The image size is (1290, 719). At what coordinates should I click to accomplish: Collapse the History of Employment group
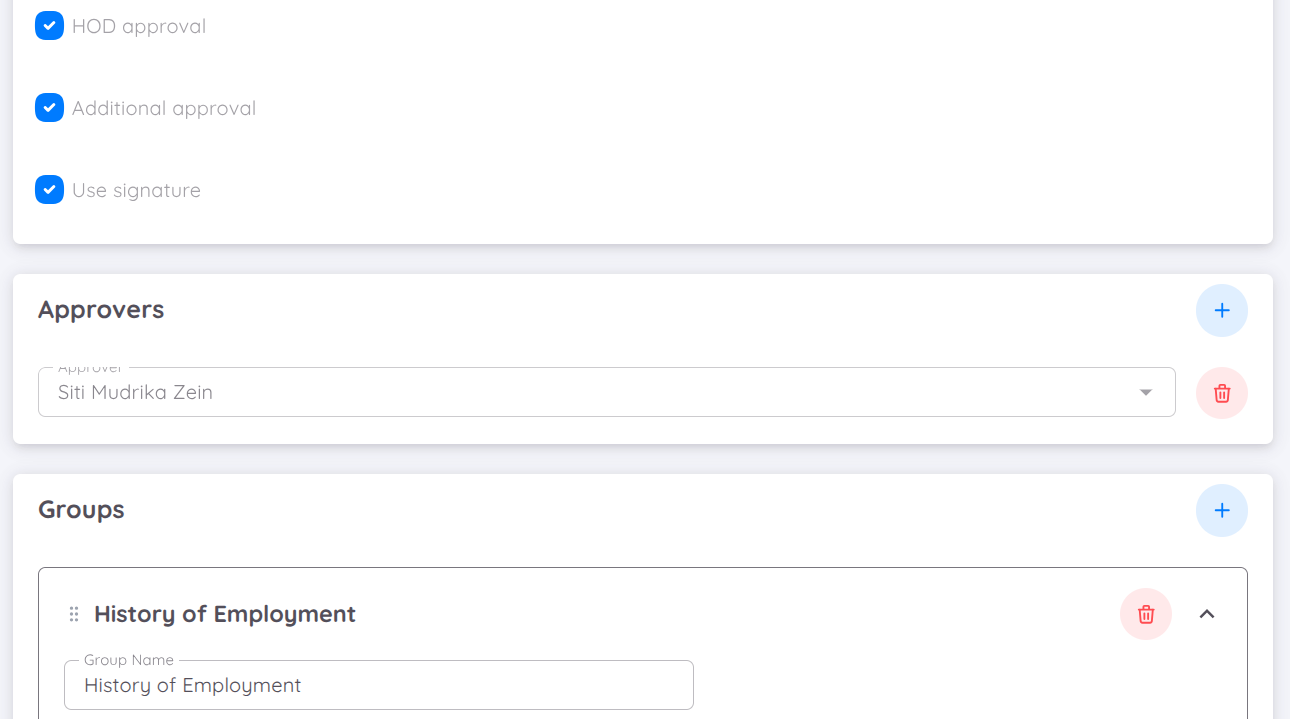(x=1207, y=613)
